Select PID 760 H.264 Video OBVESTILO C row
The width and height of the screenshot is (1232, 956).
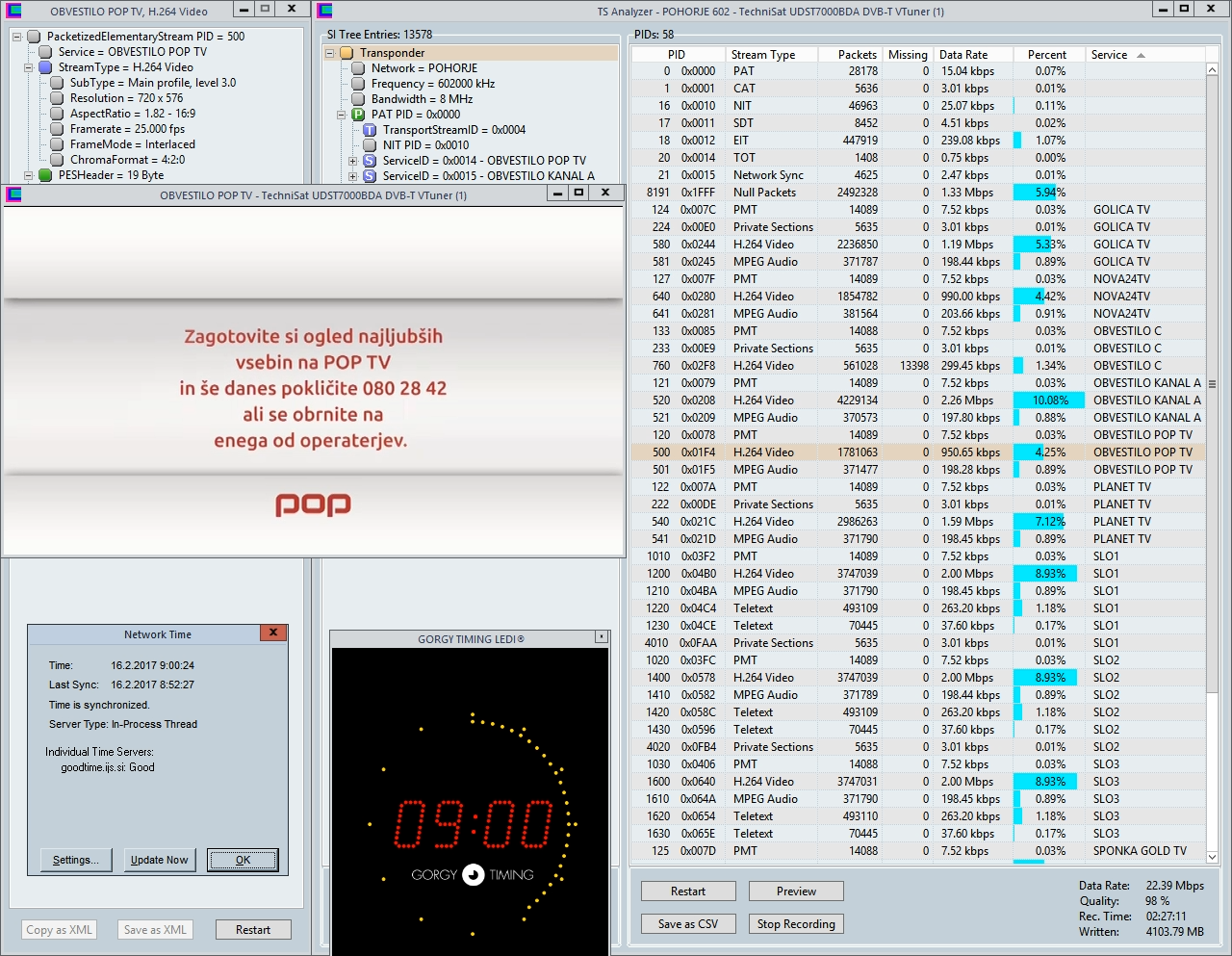(x=918, y=366)
